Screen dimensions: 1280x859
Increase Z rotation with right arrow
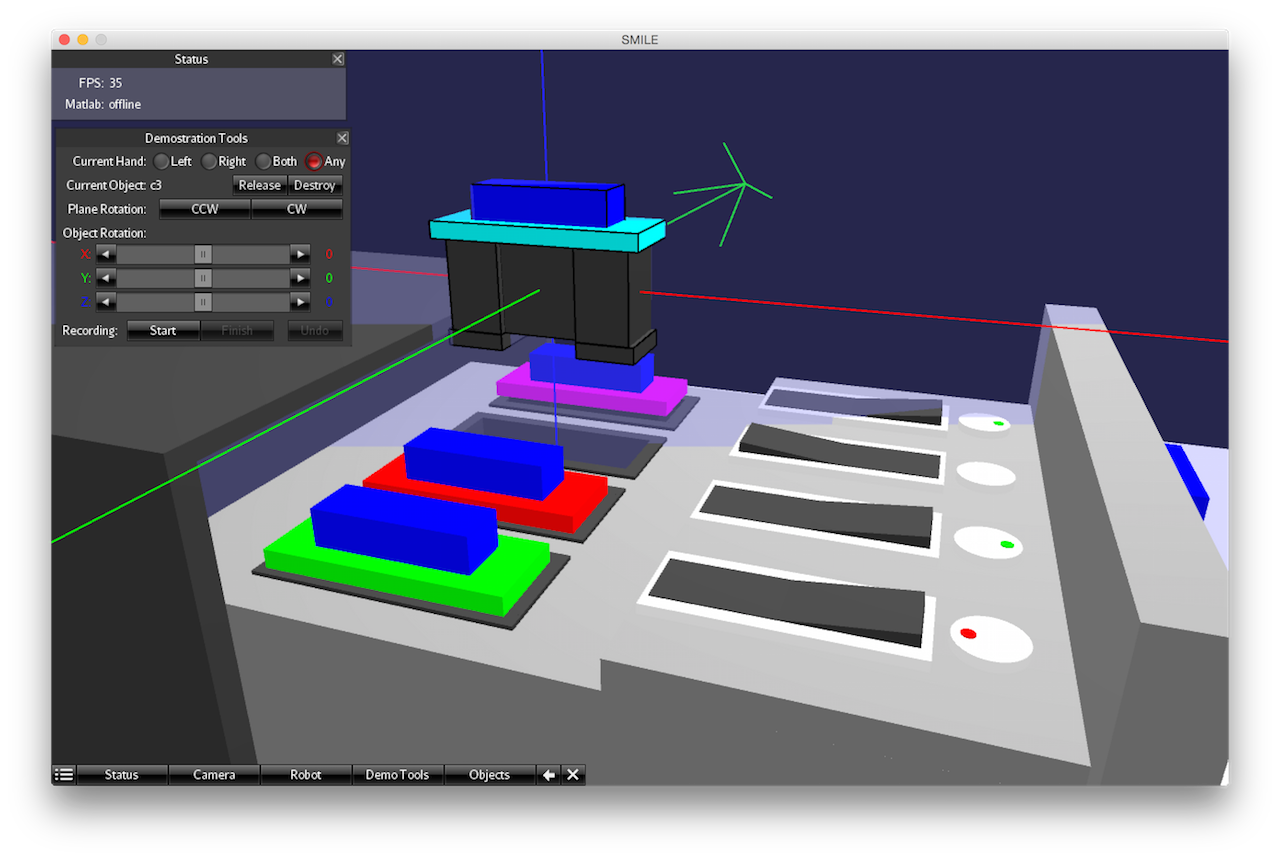tap(300, 302)
